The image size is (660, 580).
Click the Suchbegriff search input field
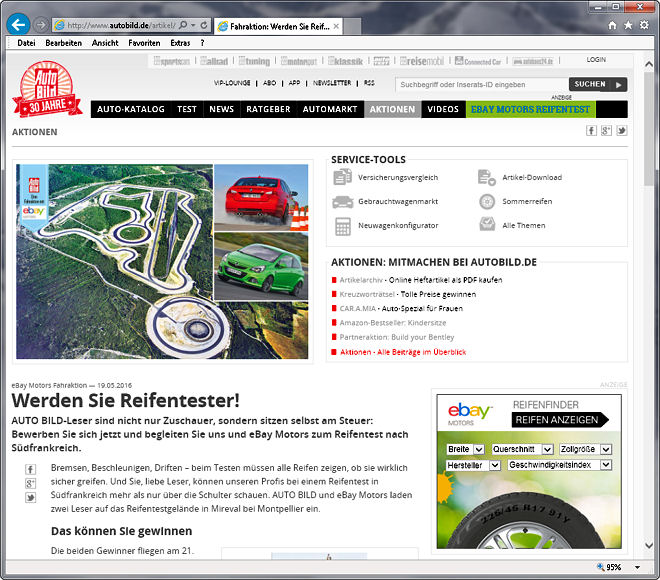pyautogui.click(x=482, y=85)
